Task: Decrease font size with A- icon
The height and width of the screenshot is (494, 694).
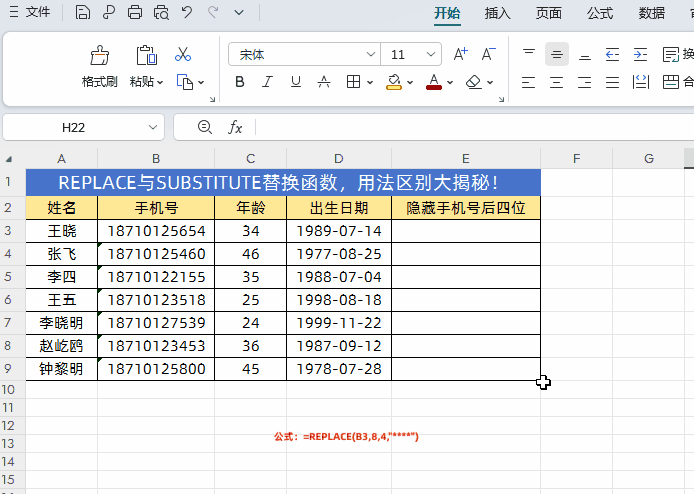Action: pyautogui.click(x=488, y=54)
